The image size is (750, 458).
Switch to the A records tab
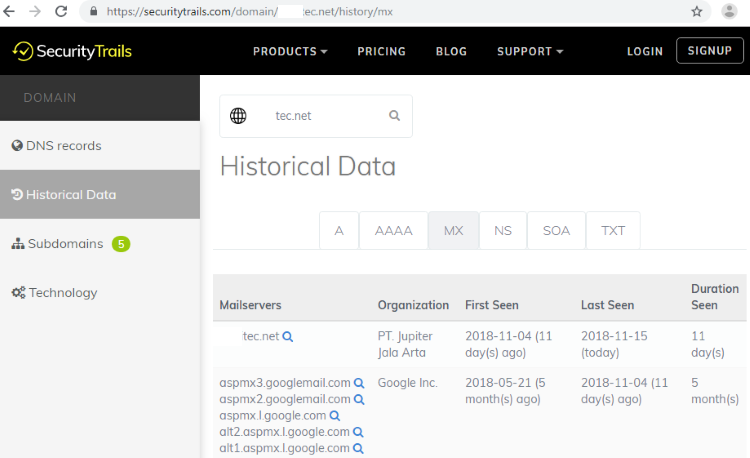(x=339, y=230)
